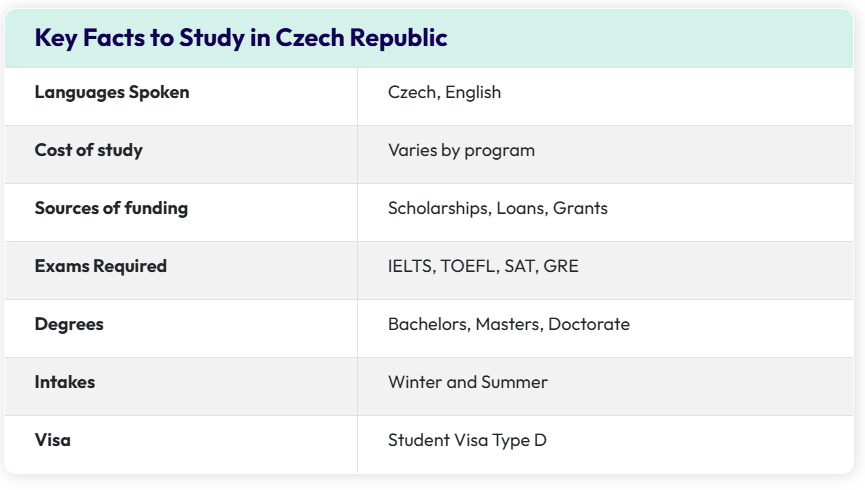Image resolution: width=865 pixels, height=490 pixels.
Task: Select the 'Intakes' row label
Action: [x=65, y=382]
